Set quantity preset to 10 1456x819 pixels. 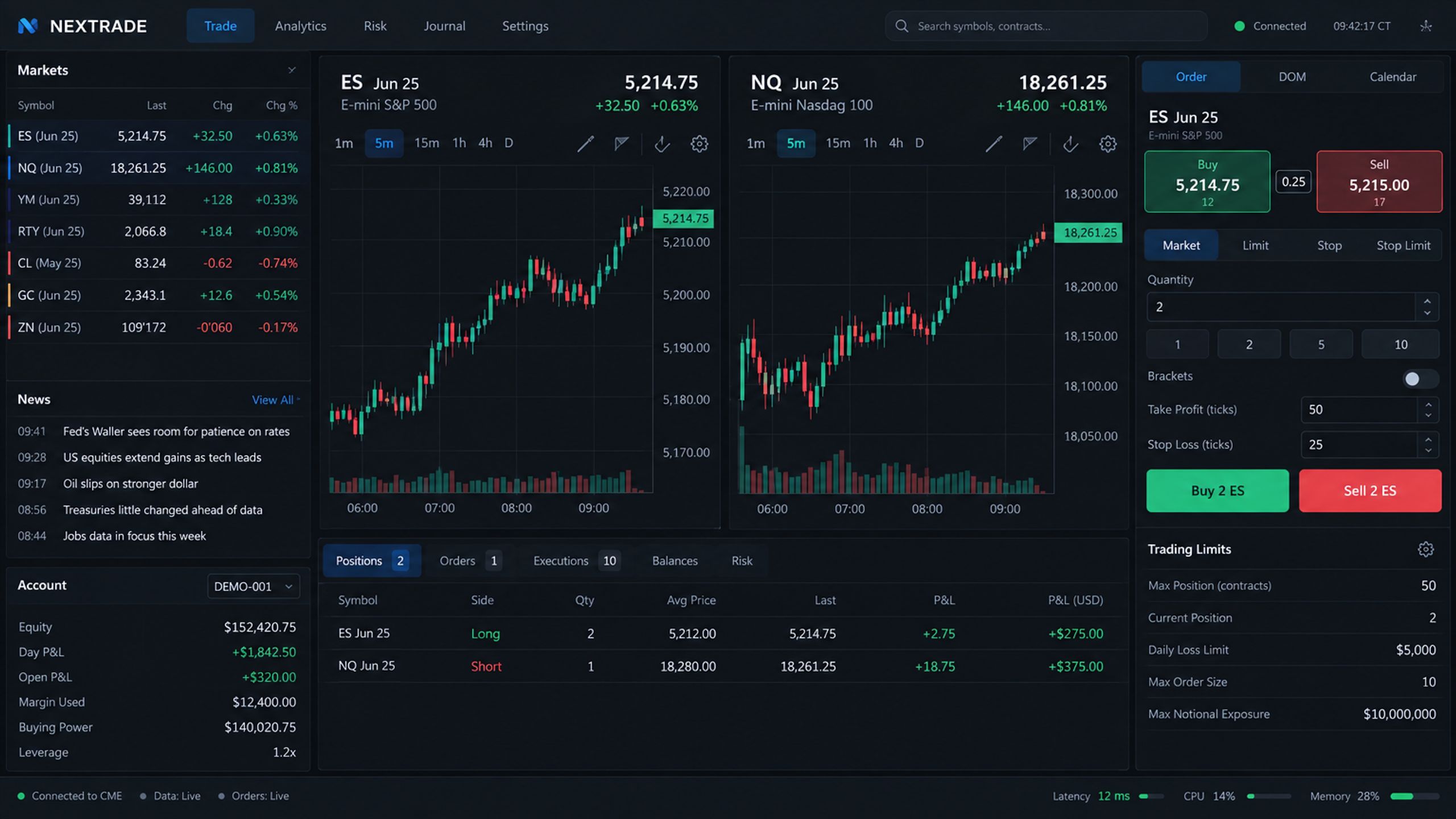click(x=1400, y=344)
